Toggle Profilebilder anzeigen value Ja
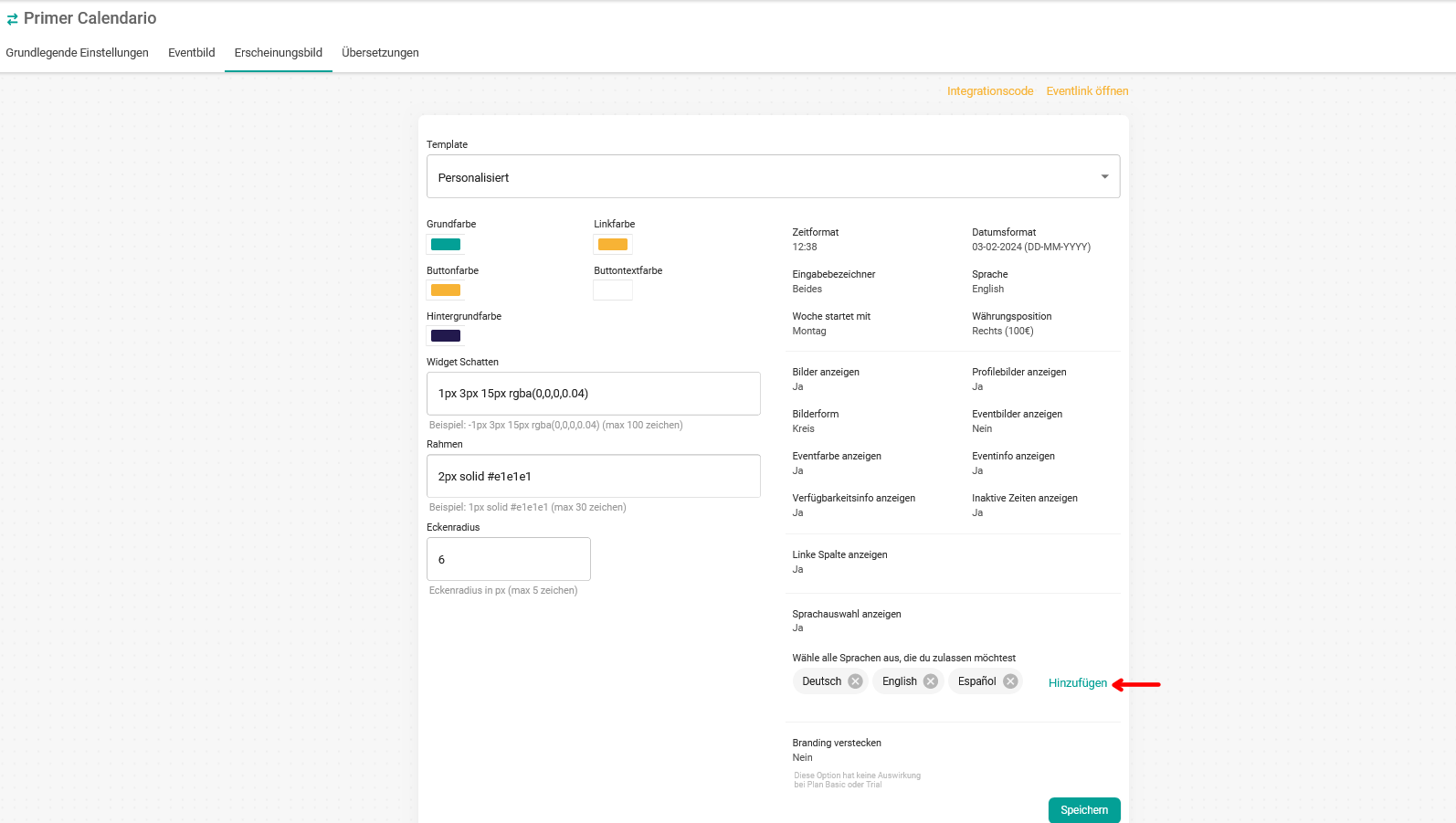 (x=977, y=387)
